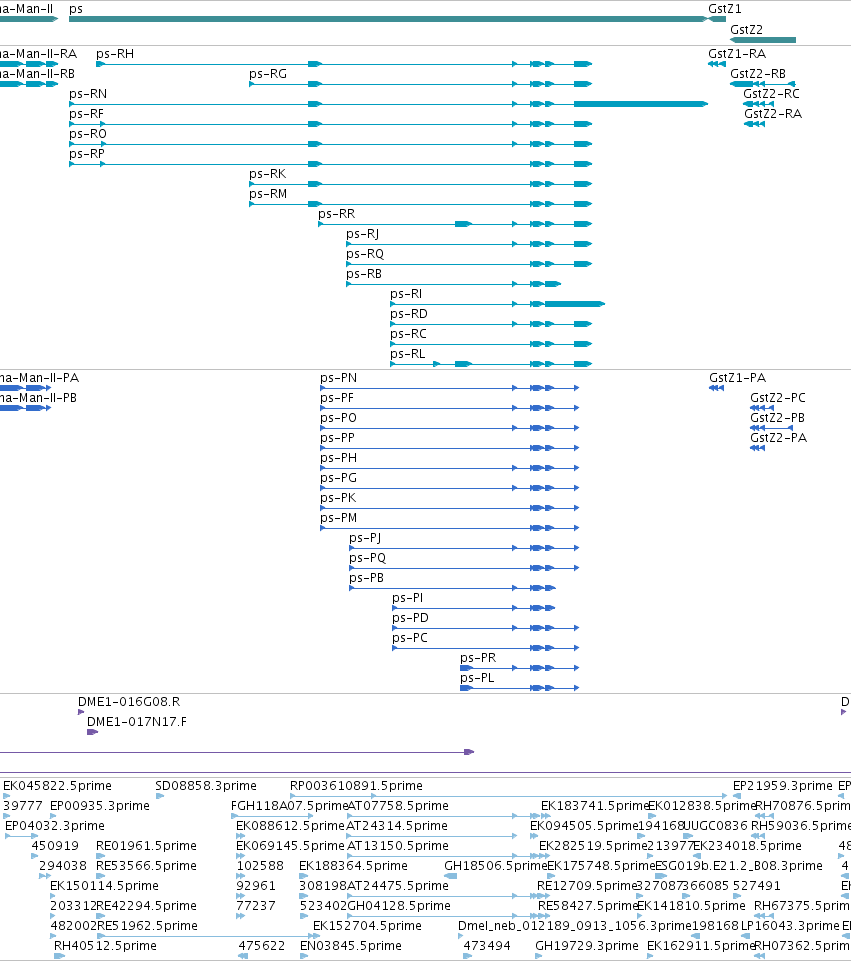The width and height of the screenshot is (851, 961).
Task: Click the GstZ2 gene bar
Action: 763,40
